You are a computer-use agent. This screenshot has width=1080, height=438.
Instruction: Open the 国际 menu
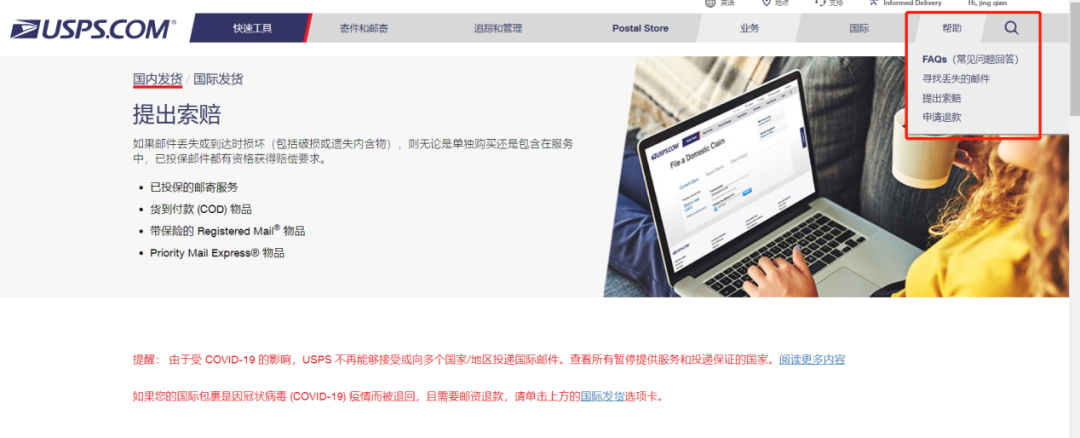pyautogui.click(x=859, y=28)
